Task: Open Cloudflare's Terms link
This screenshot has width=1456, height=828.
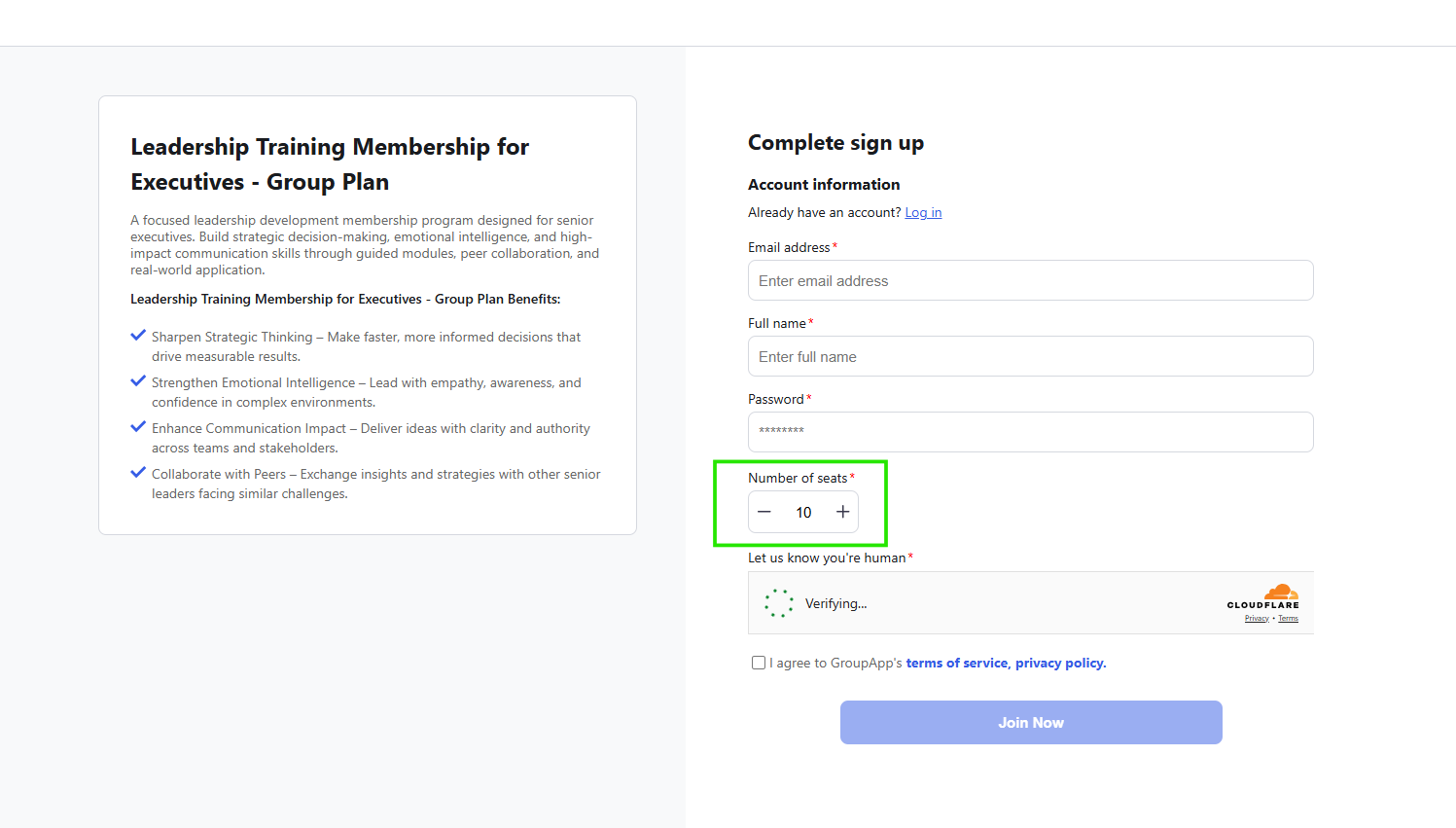Action: tap(1288, 619)
